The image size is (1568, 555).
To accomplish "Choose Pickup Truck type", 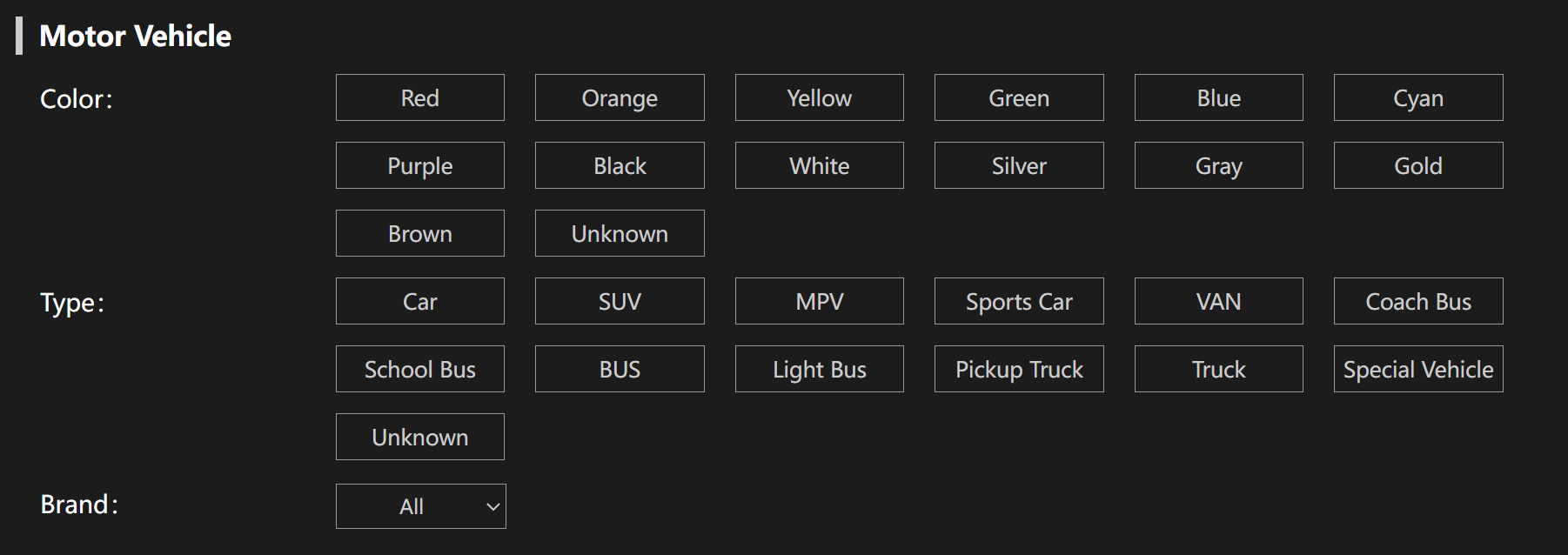I will [x=1019, y=369].
